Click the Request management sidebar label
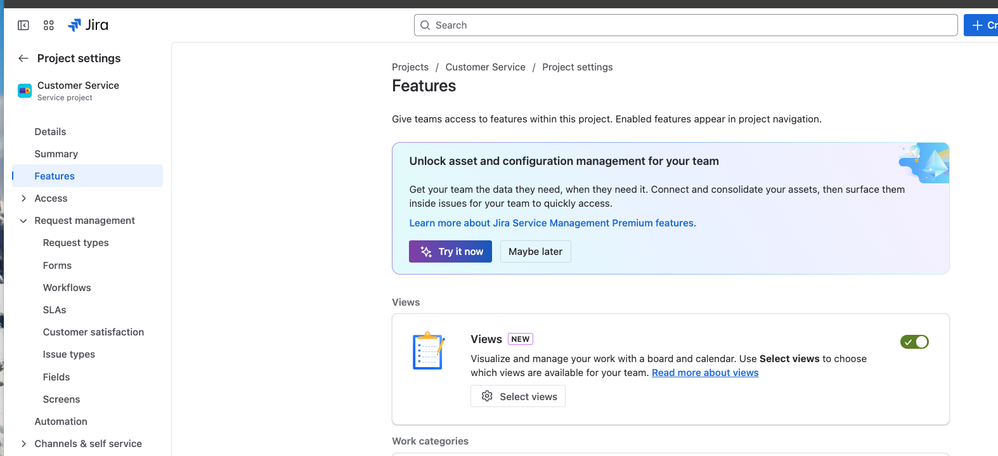This screenshot has height=456, width=998. 85,221
